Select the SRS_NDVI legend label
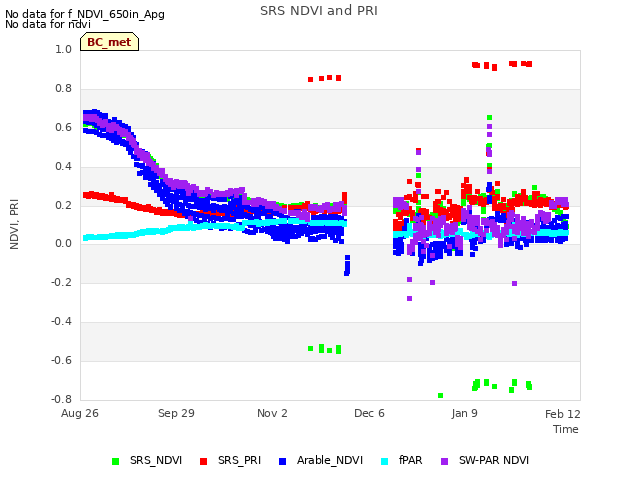The width and height of the screenshot is (640, 480). (156, 460)
